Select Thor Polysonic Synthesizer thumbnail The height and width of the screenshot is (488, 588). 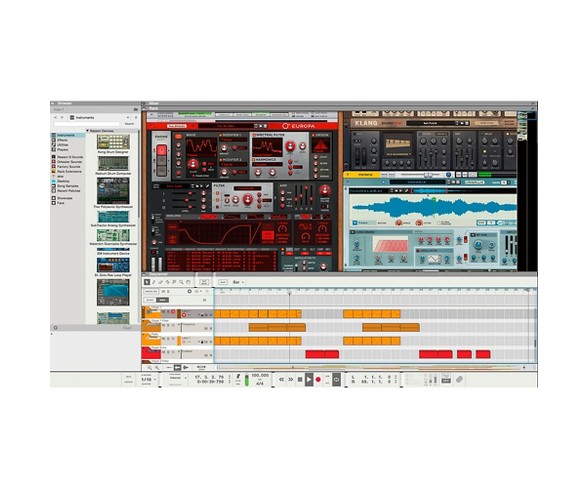click(113, 191)
